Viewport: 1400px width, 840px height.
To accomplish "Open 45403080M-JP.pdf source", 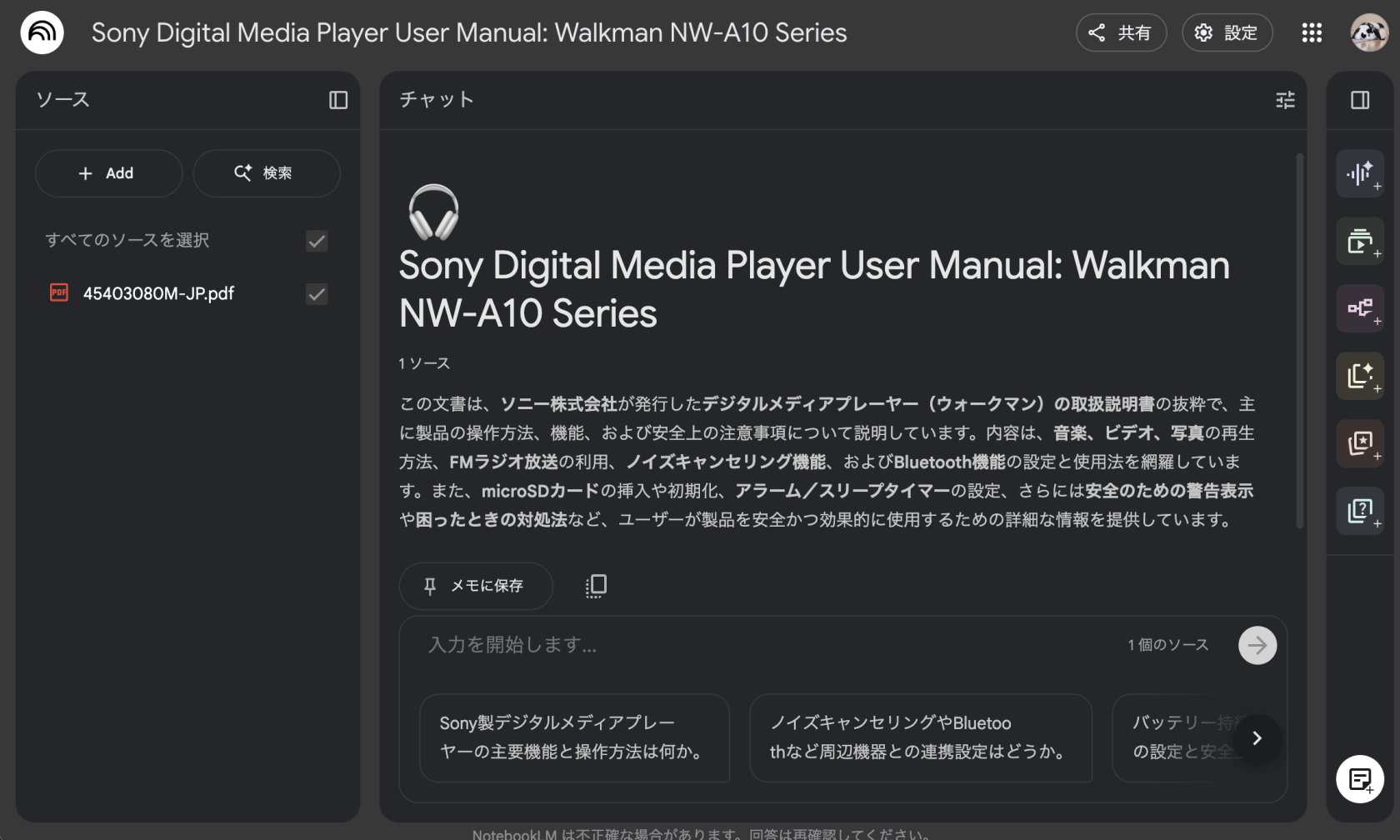I will (x=158, y=294).
